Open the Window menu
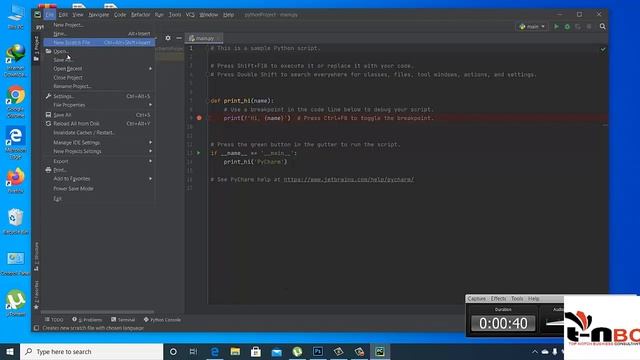Image resolution: width=640 pixels, height=360 pixels. (209, 15)
